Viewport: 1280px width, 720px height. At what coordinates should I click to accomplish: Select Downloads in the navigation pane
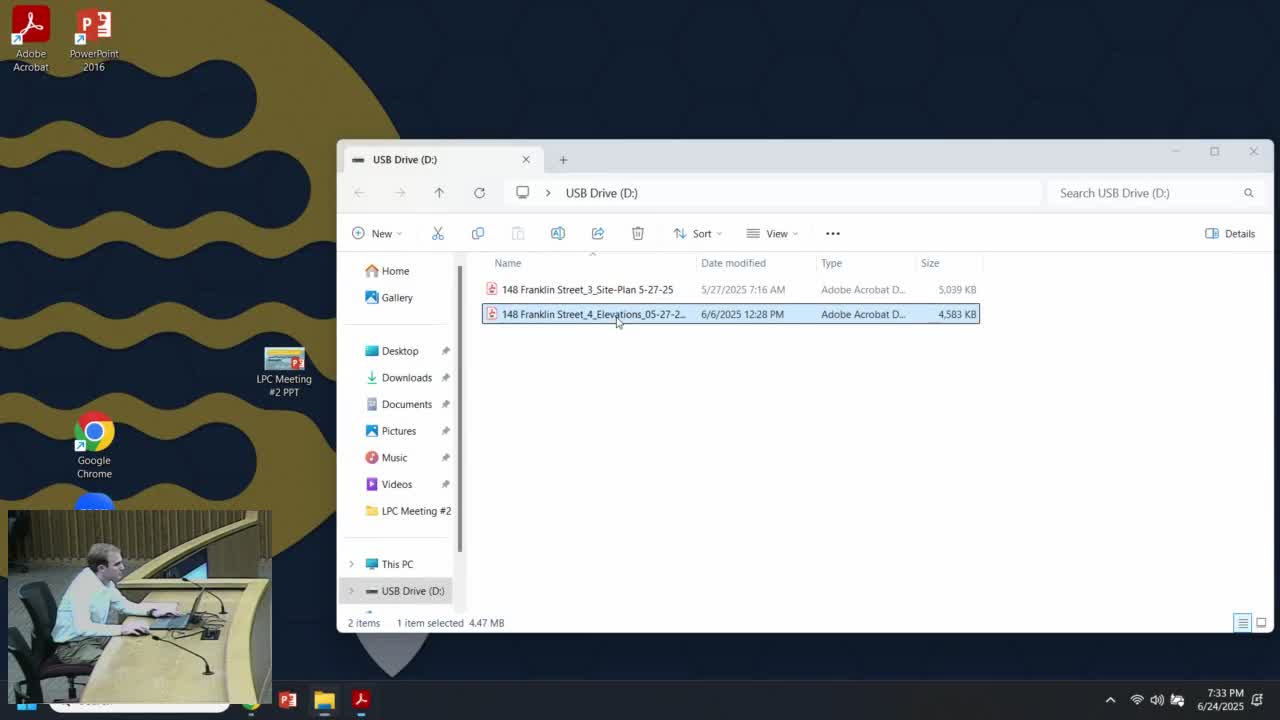[406, 377]
